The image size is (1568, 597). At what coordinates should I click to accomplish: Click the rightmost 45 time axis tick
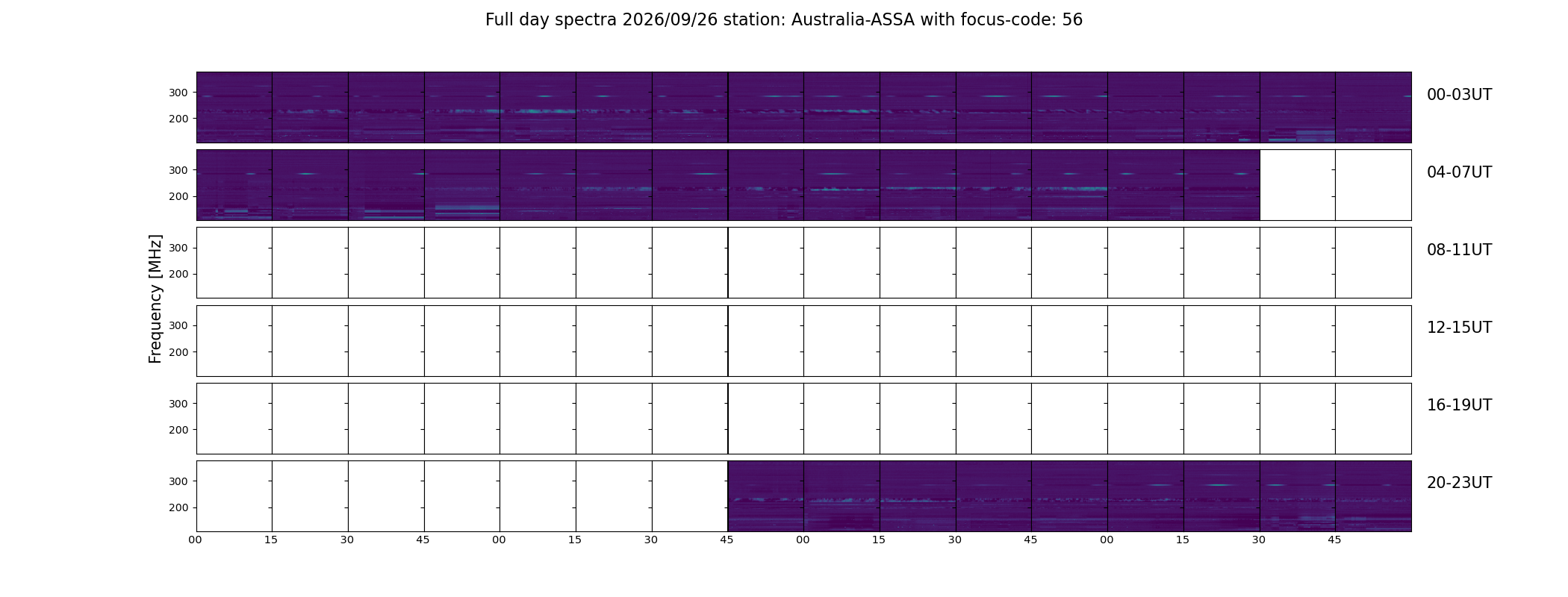click(x=1334, y=540)
